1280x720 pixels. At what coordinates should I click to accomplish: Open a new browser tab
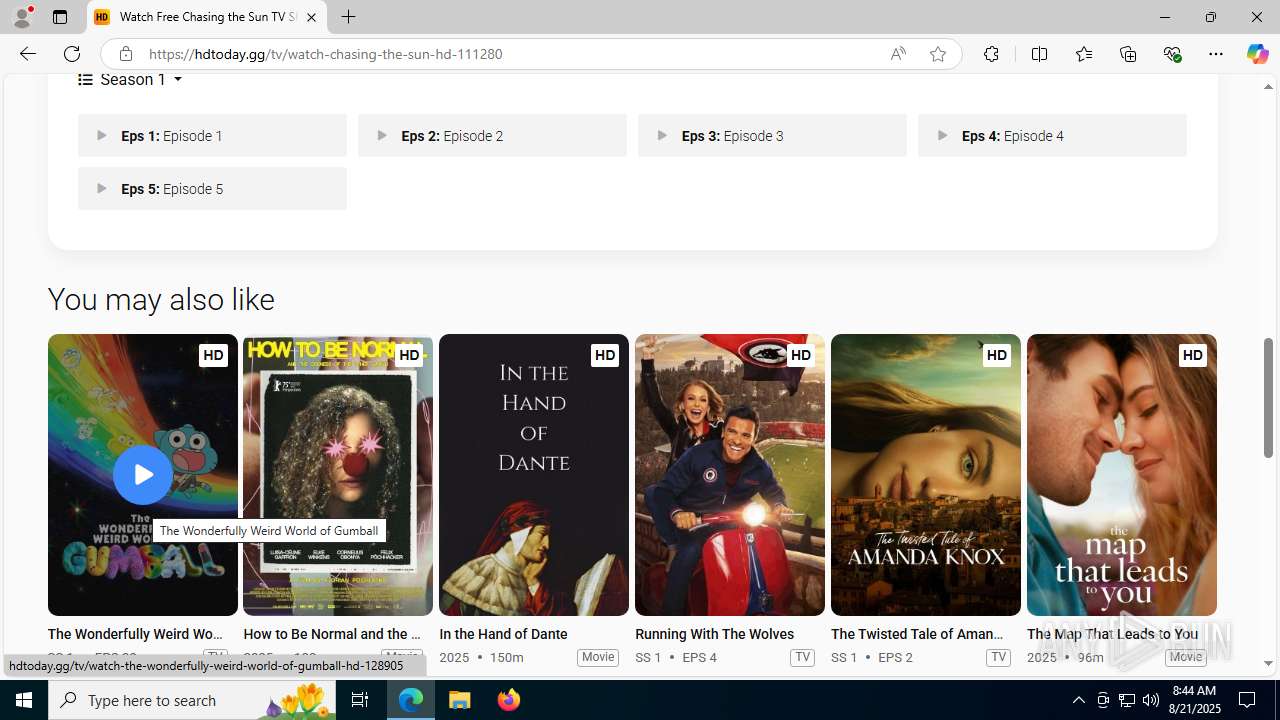(348, 17)
